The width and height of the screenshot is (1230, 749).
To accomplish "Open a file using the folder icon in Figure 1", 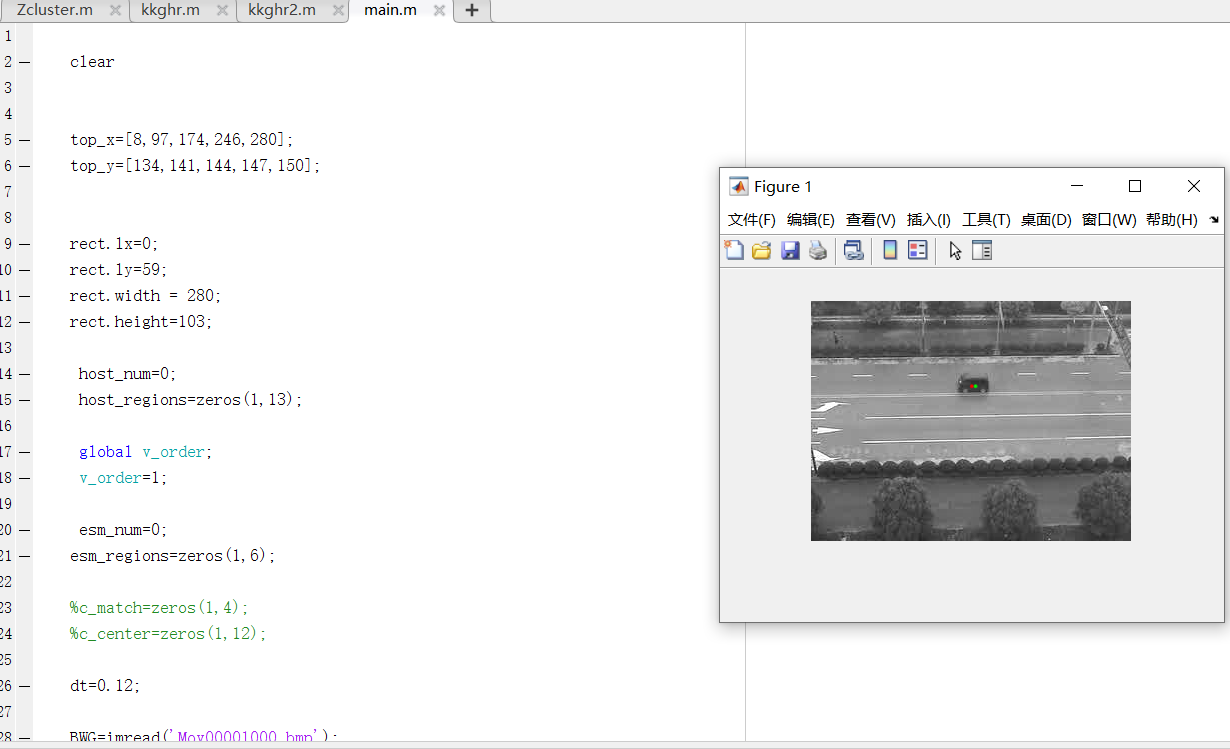I will point(761,250).
